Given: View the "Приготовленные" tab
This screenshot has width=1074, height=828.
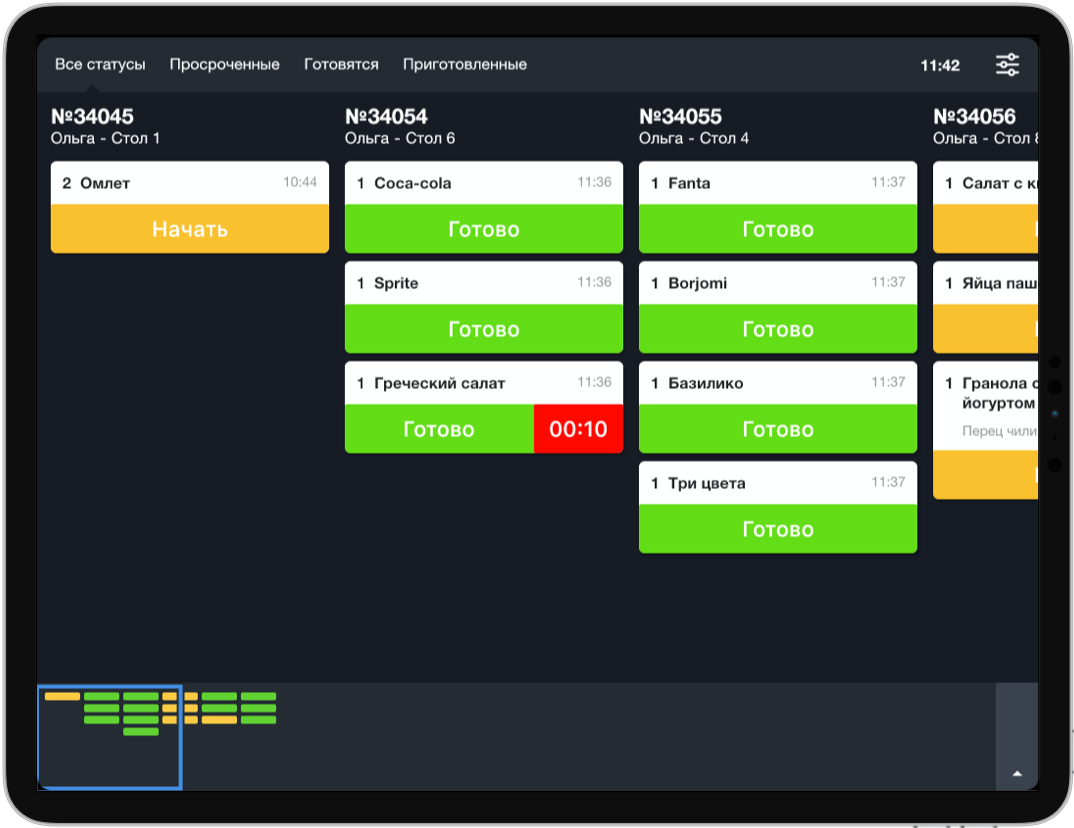Looking at the screenshot, I should (x=464, y=64).
